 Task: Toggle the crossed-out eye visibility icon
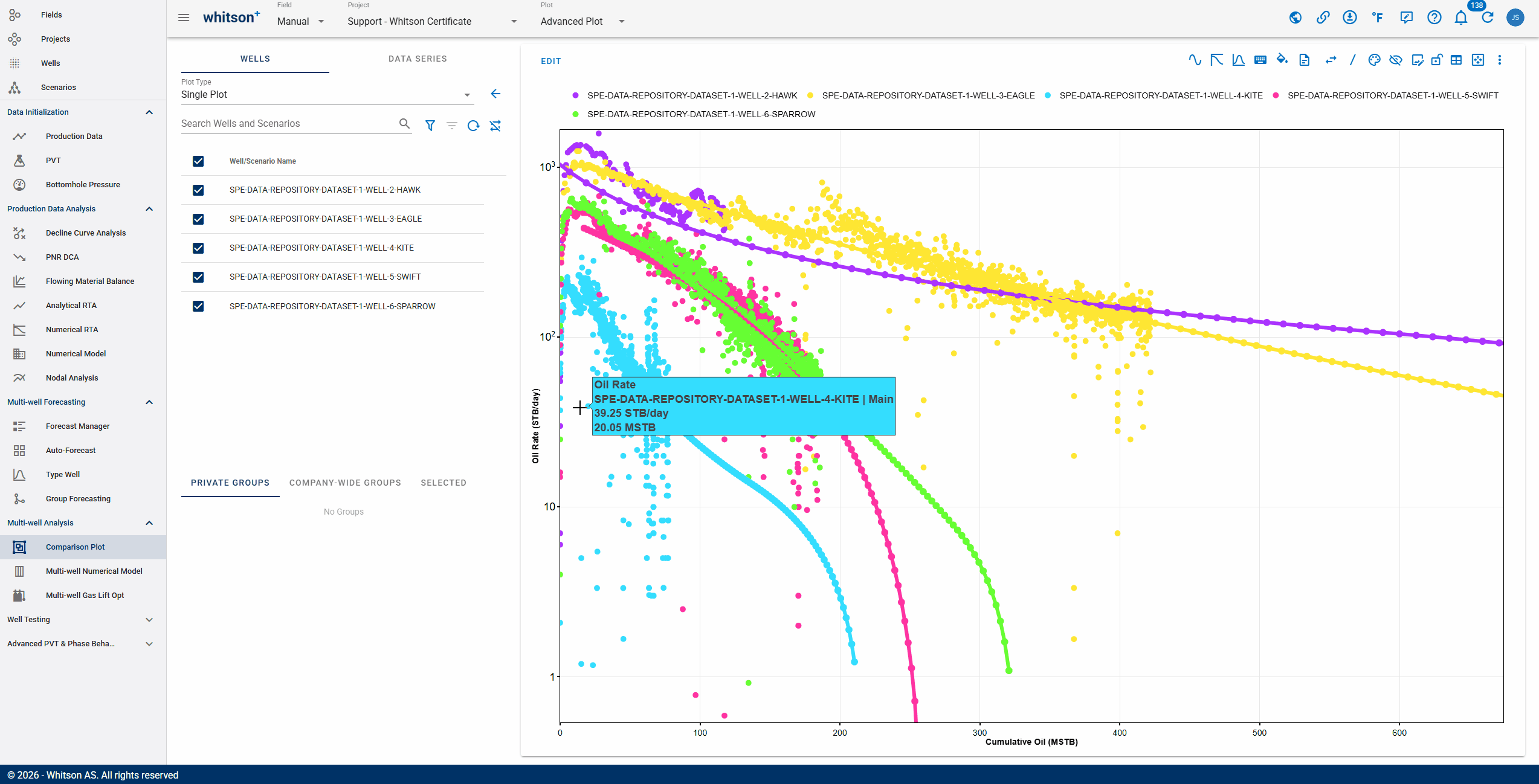pos(1396,60)
